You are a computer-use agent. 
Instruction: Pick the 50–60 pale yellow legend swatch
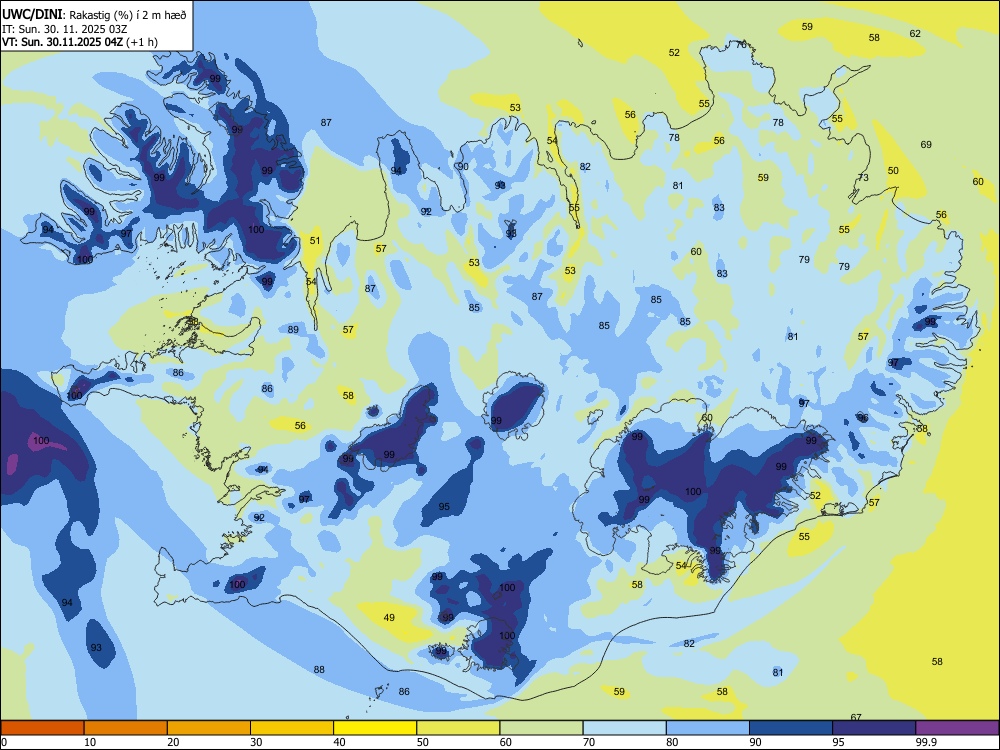tap(458, 727)
